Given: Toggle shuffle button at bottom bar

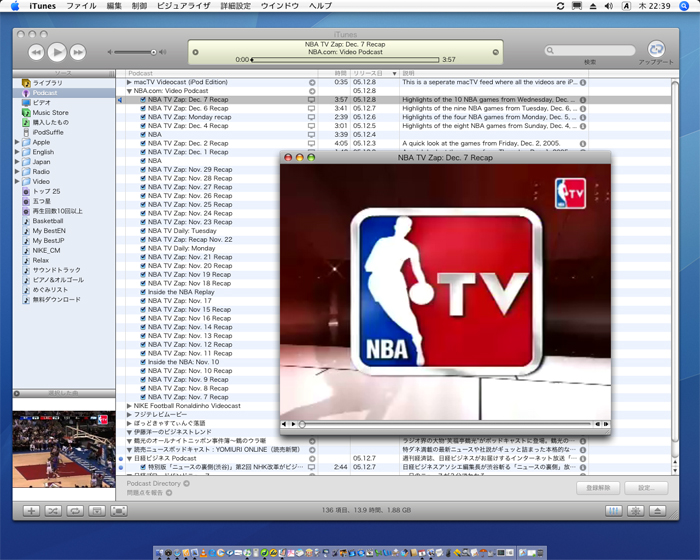Looking at the screenshot, I should click(53, 510).
